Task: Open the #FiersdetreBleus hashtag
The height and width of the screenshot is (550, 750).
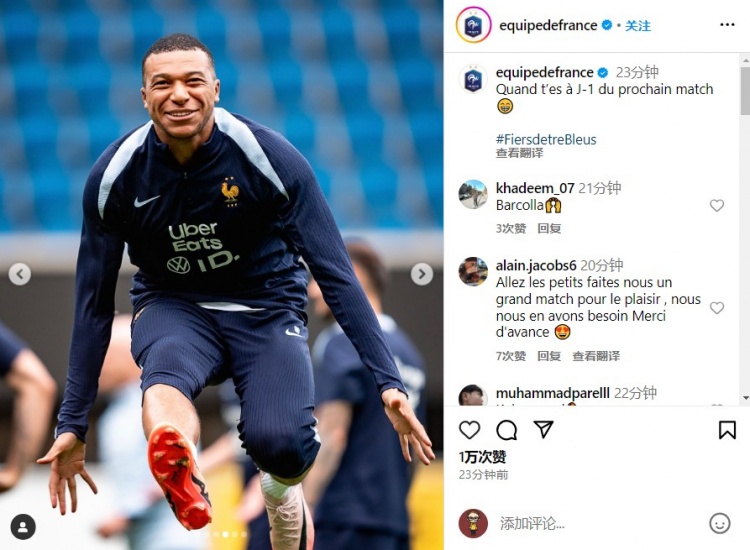Action: (546, 140)
